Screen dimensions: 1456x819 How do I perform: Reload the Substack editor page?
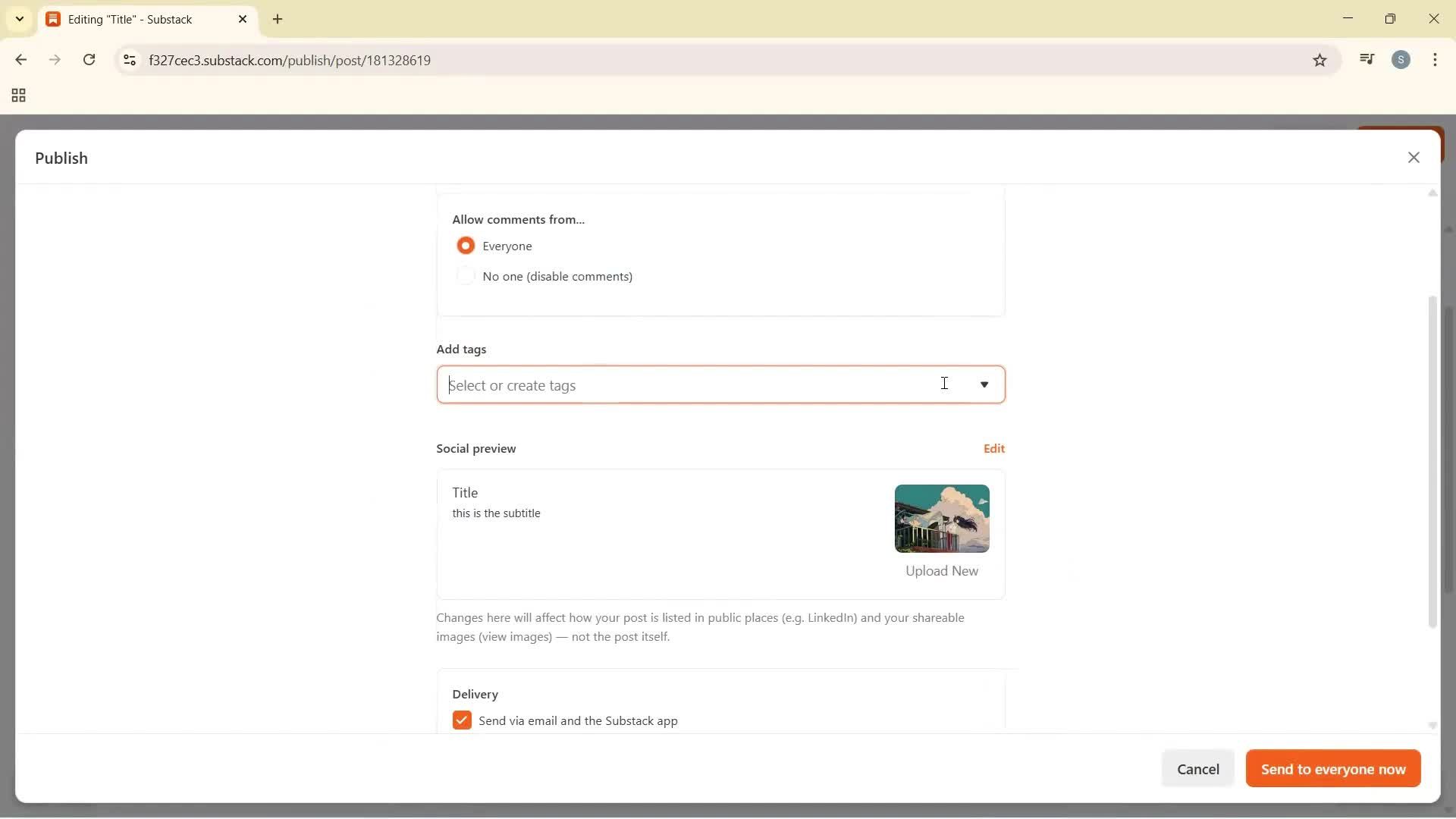[89, 60]
